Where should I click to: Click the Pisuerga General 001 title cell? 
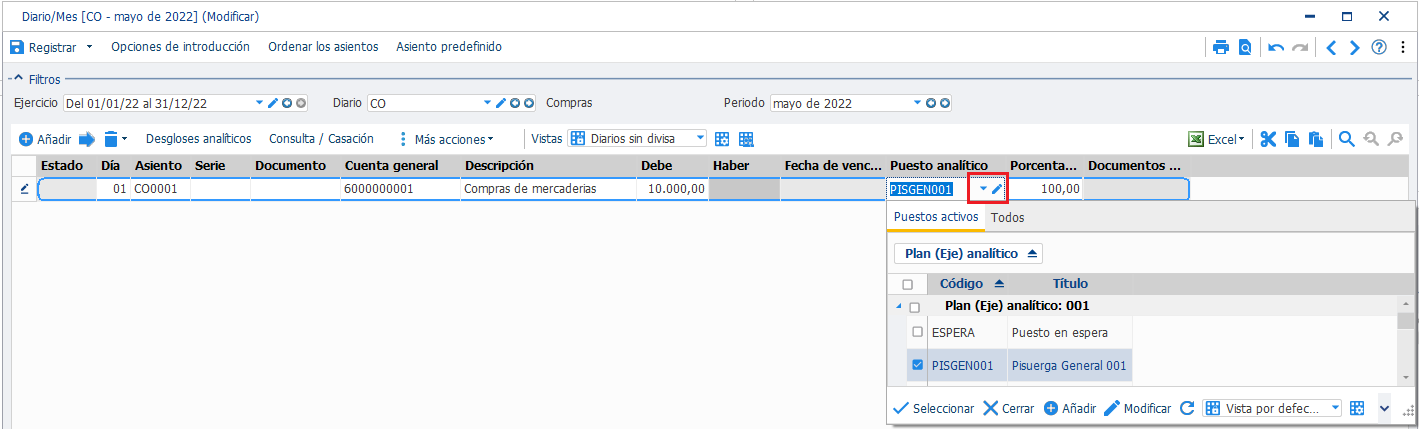pyautogui.click(x=1069, y=365)
